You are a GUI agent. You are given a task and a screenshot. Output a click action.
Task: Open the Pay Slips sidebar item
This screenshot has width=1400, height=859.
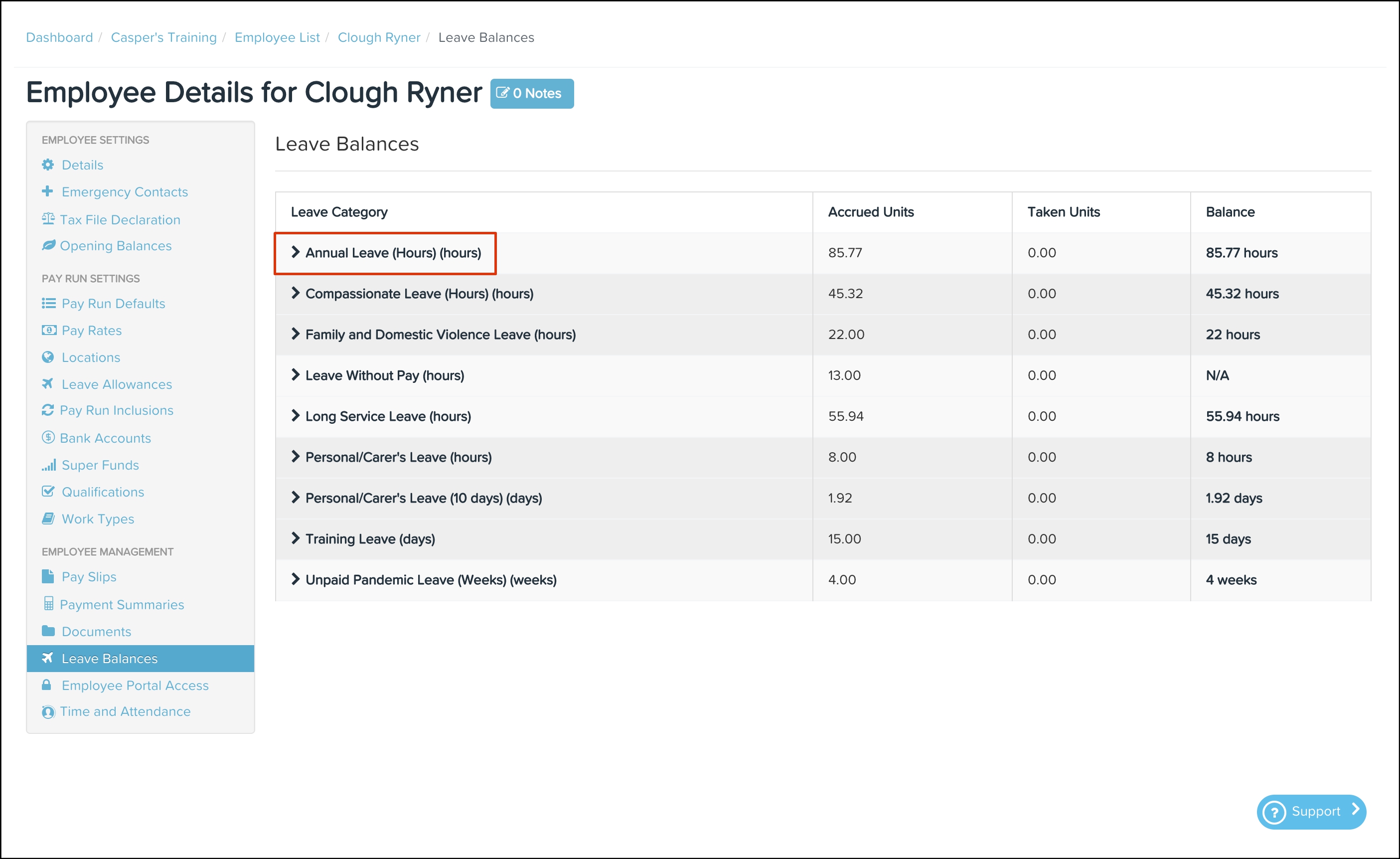89,576
